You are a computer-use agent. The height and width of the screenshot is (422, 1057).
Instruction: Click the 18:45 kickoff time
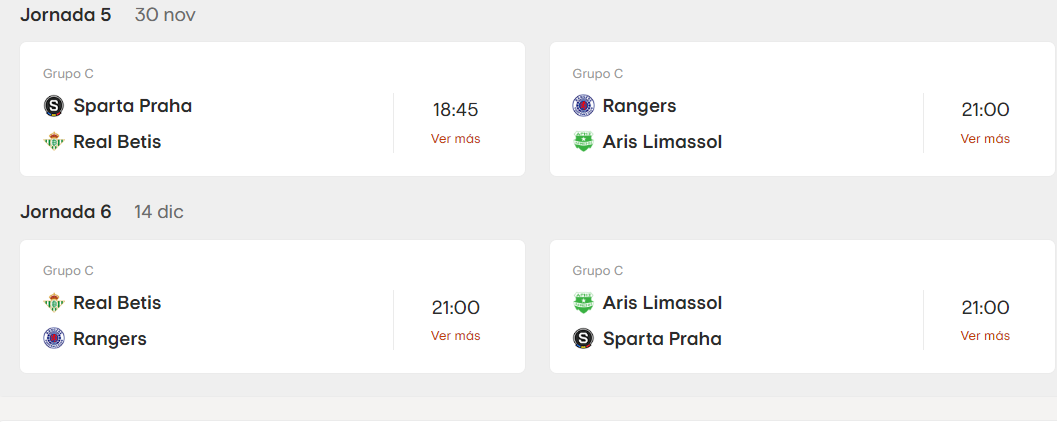click(455, 110)
